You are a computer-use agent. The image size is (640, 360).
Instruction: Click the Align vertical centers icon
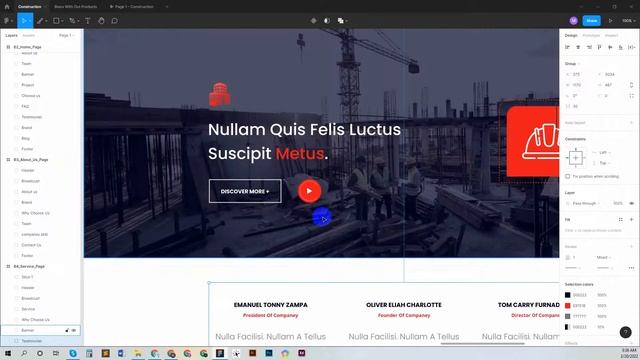point(610,47)
